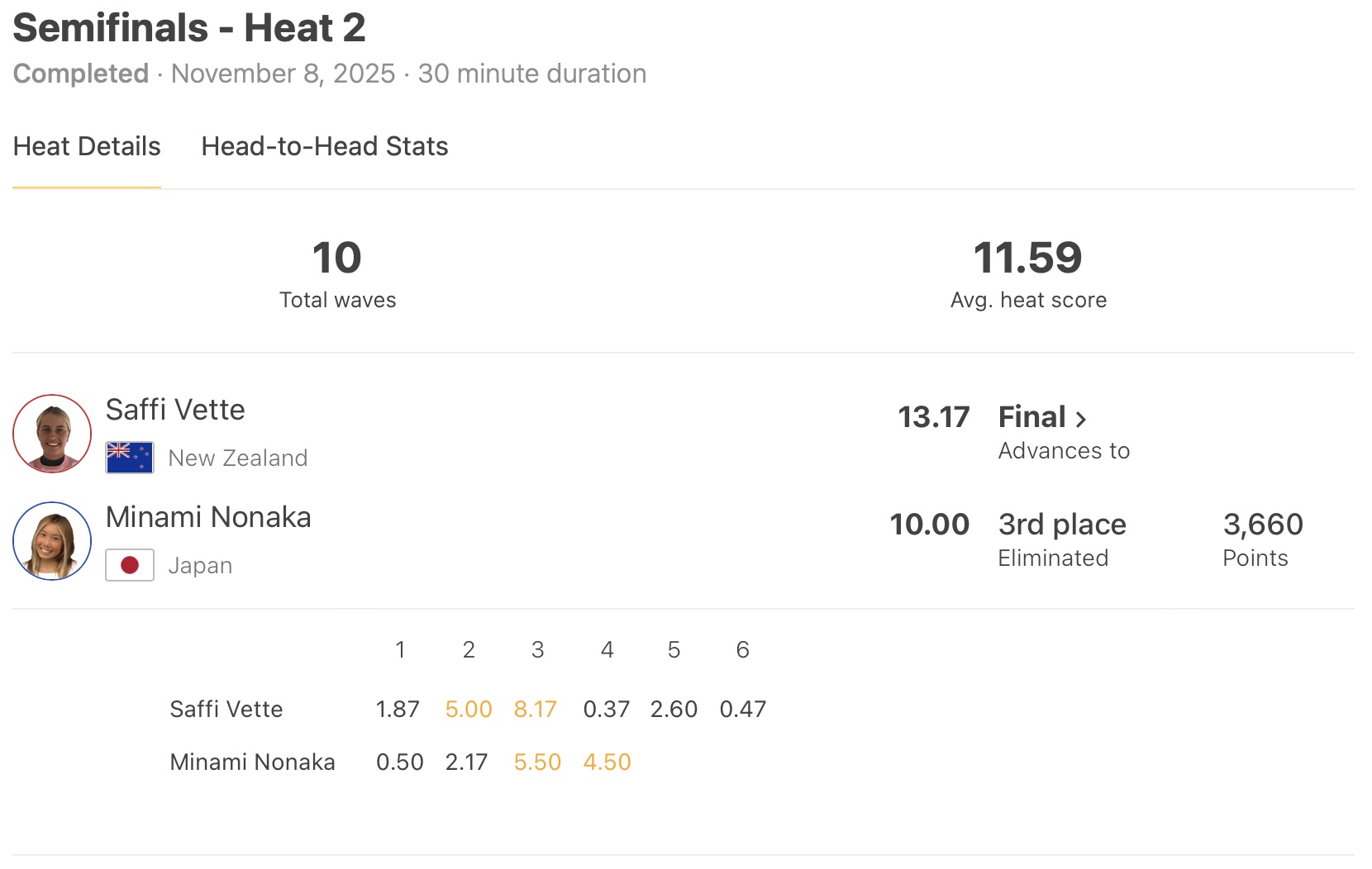Select the Heat Details tab
The image size is (1372, 869).
click(87, 146)
